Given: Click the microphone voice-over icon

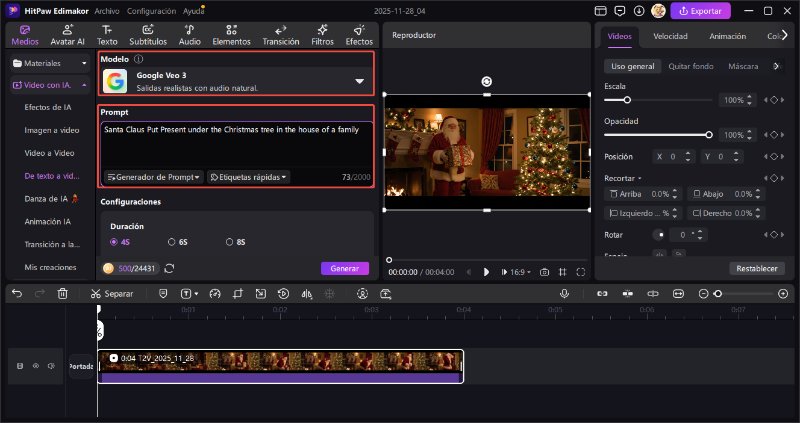Looking at the screenshot, I should pos(564,294).
